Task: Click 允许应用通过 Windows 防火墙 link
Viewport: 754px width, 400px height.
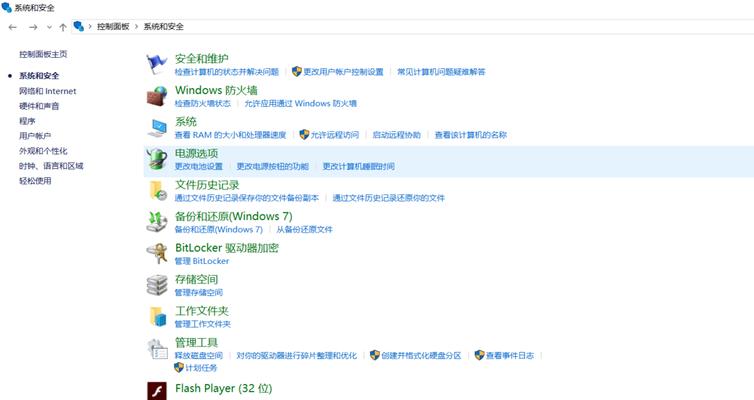Action: pos(301,103)
